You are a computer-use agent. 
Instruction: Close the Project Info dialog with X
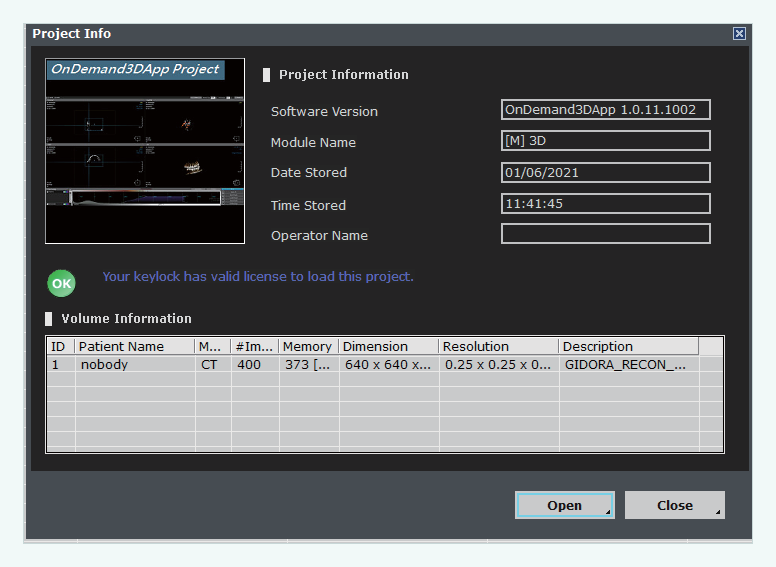[x=739, y=33]
